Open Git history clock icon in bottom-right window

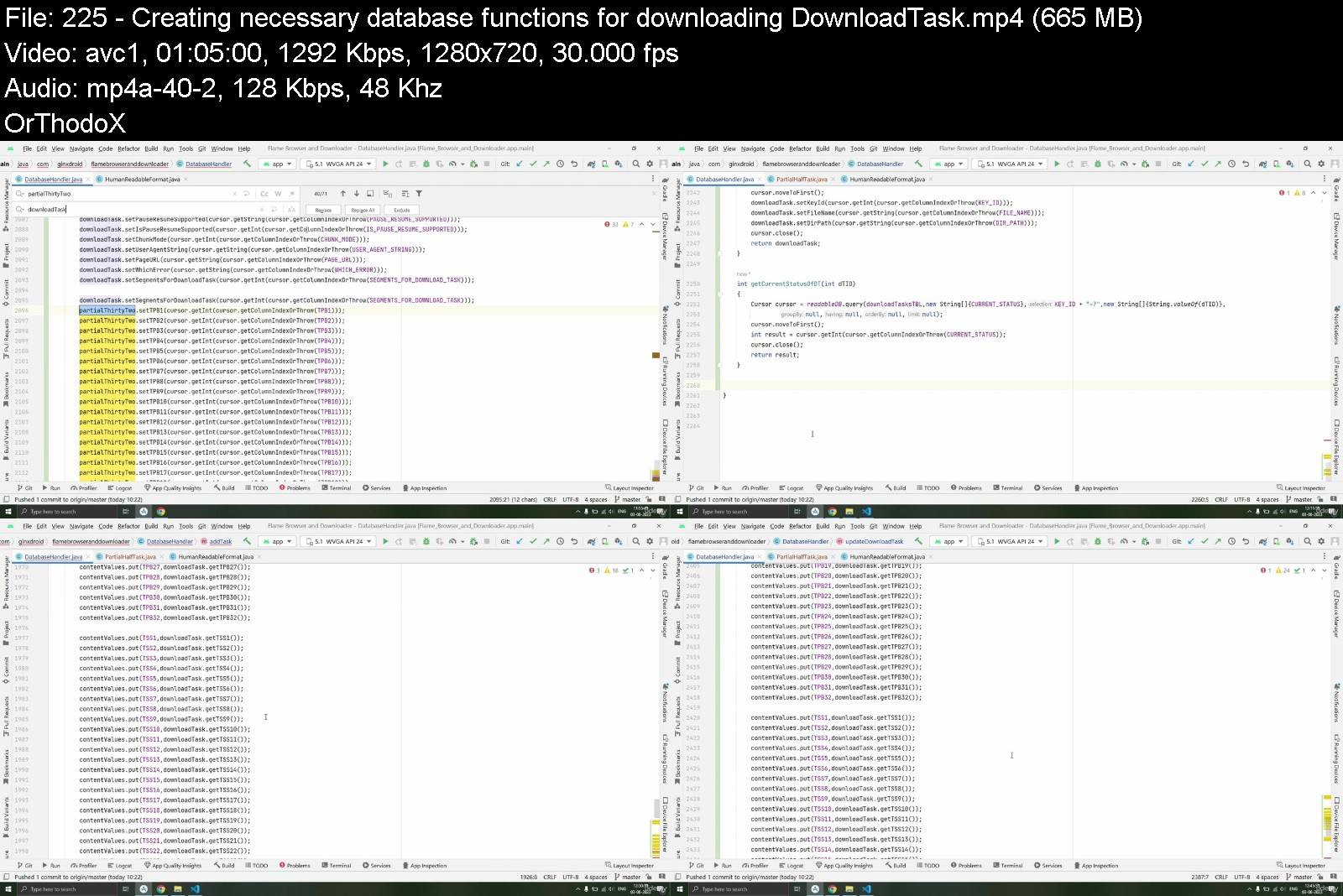pyautogui.click(x=1231, y=541)
